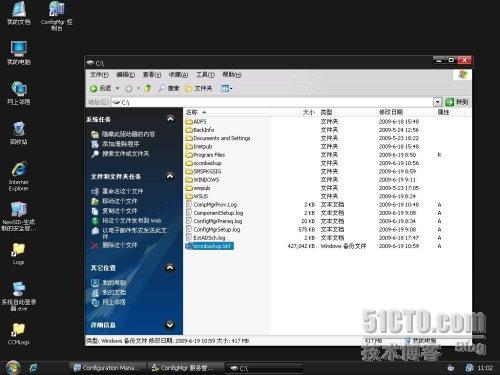500x375 pixels.
Task: Toggle the Folders (文件夹) pane button
Action: click(199, 88)
